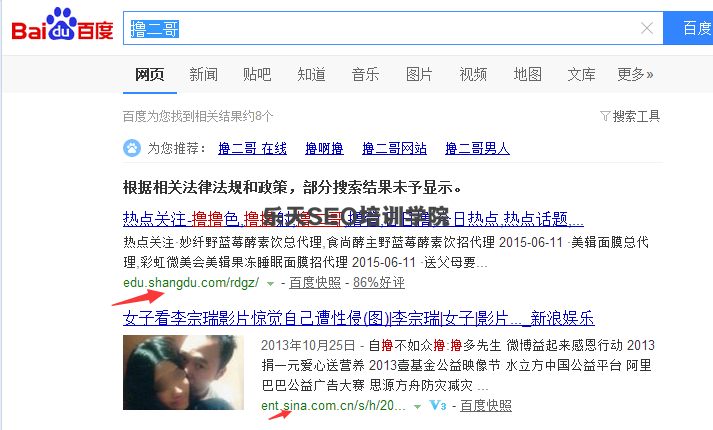Open the 地图 tab
713x430 pixels.
[x=527, y=74]
